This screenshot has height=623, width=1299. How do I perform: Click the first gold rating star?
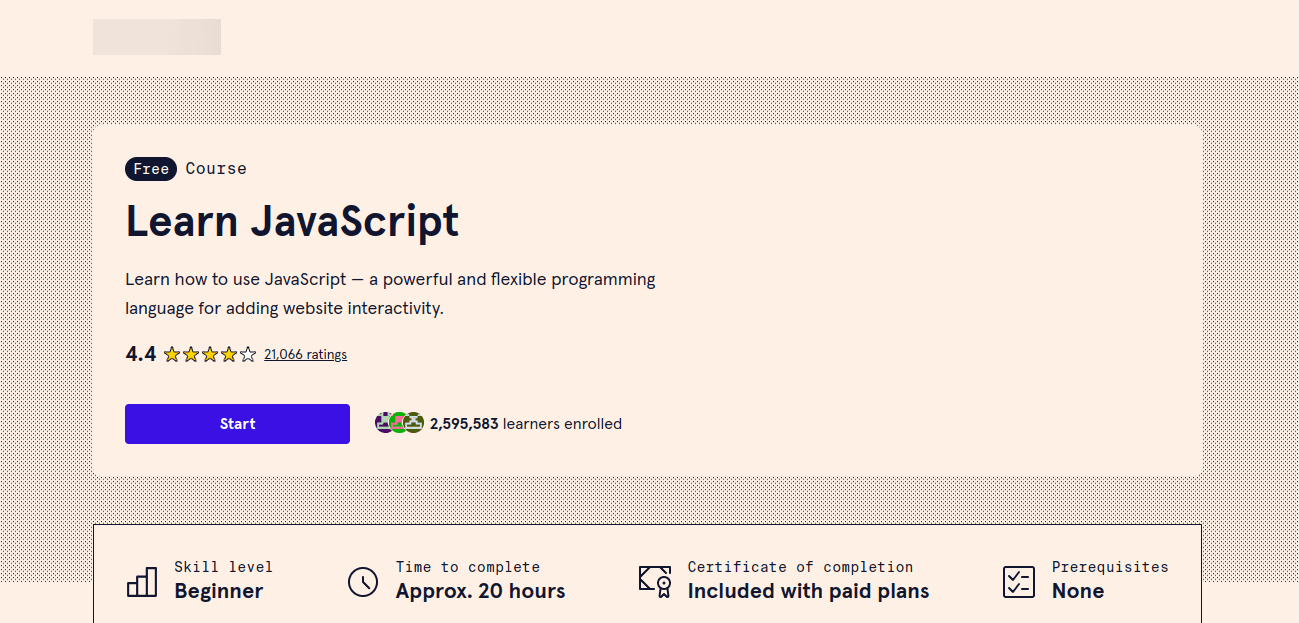[172, 354]
